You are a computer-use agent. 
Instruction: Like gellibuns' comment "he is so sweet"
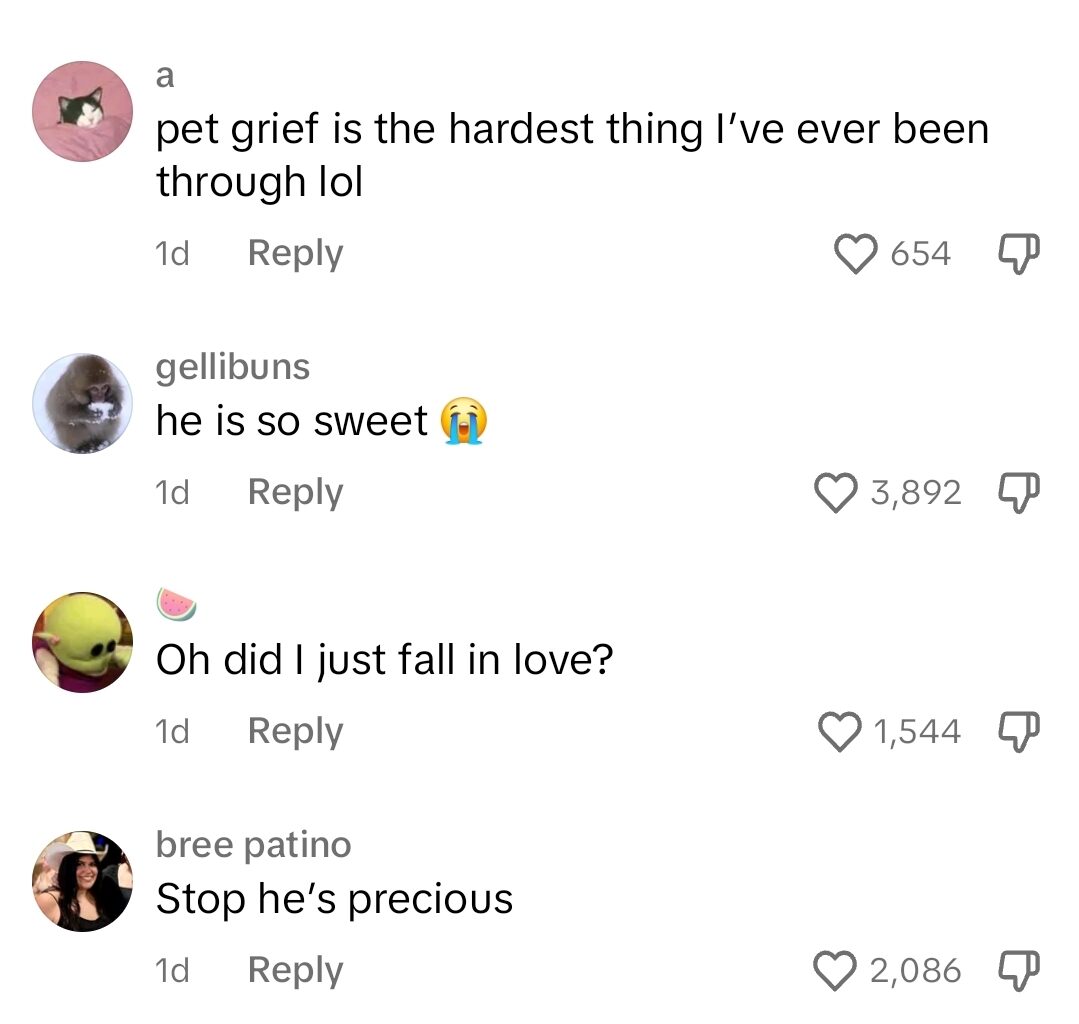point(852,491)
